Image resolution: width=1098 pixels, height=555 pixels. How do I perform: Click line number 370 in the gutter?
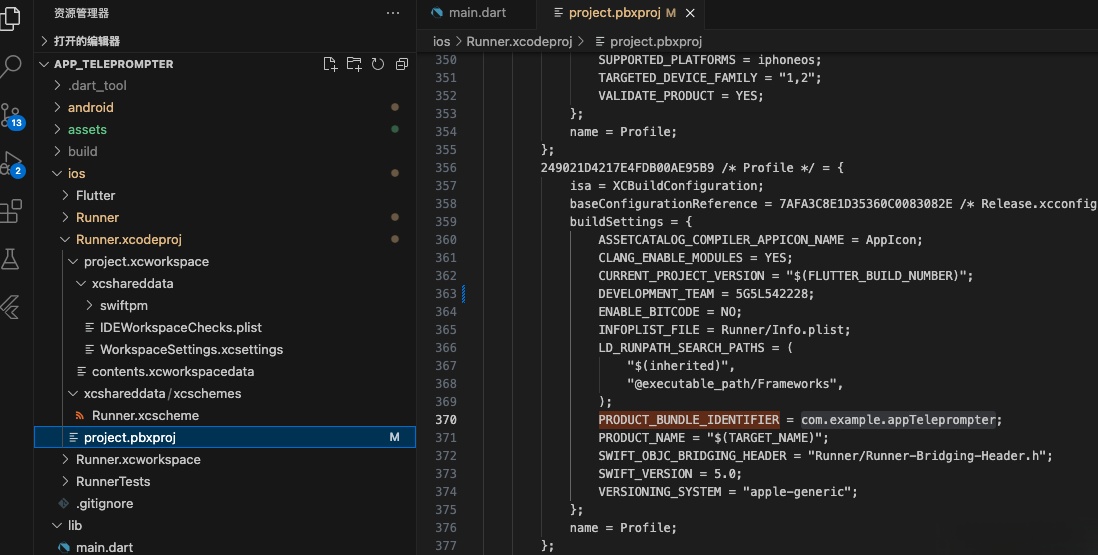(x=445, y=420)
